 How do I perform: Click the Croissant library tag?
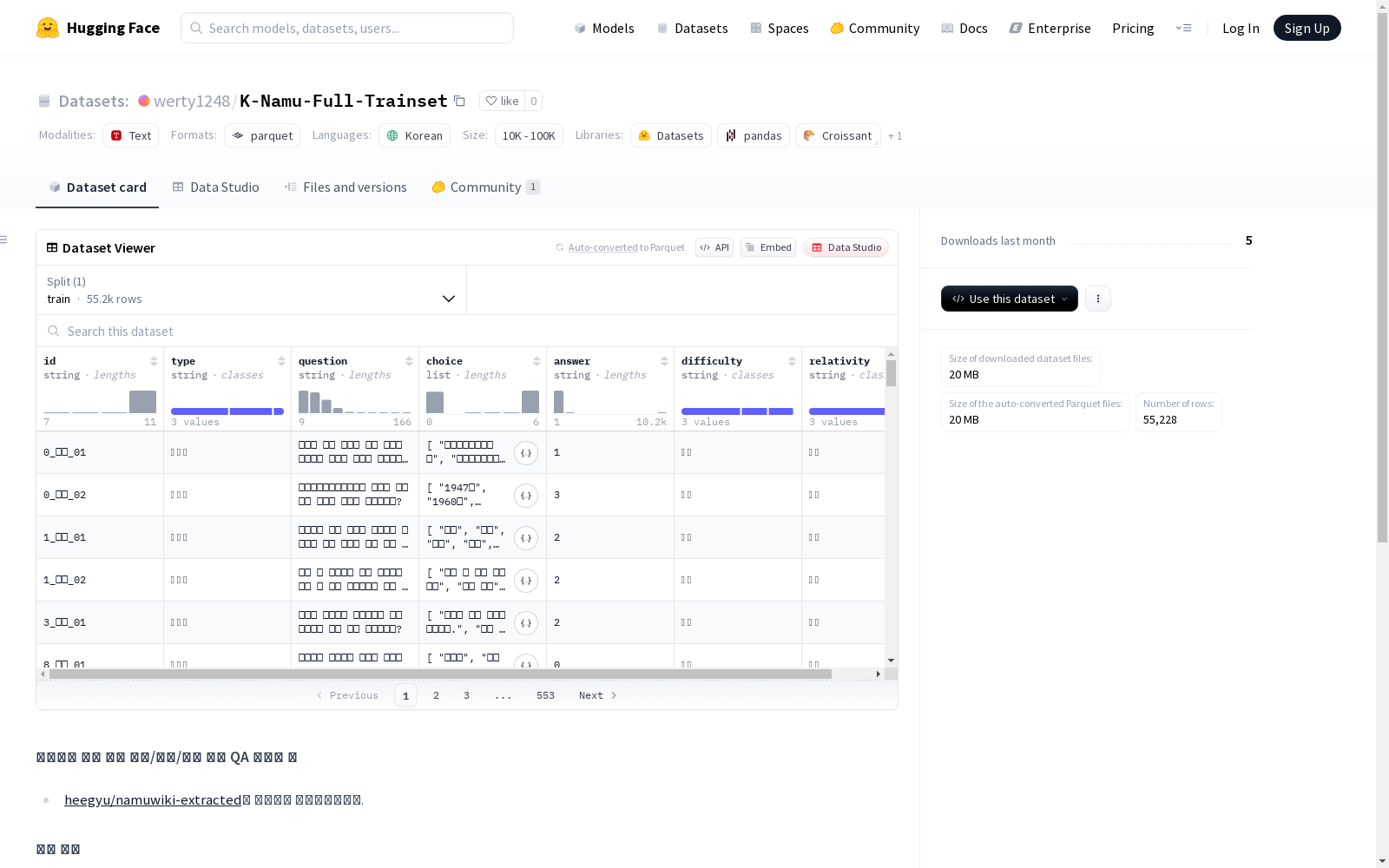pyautogui.click(x=838, y=135)
